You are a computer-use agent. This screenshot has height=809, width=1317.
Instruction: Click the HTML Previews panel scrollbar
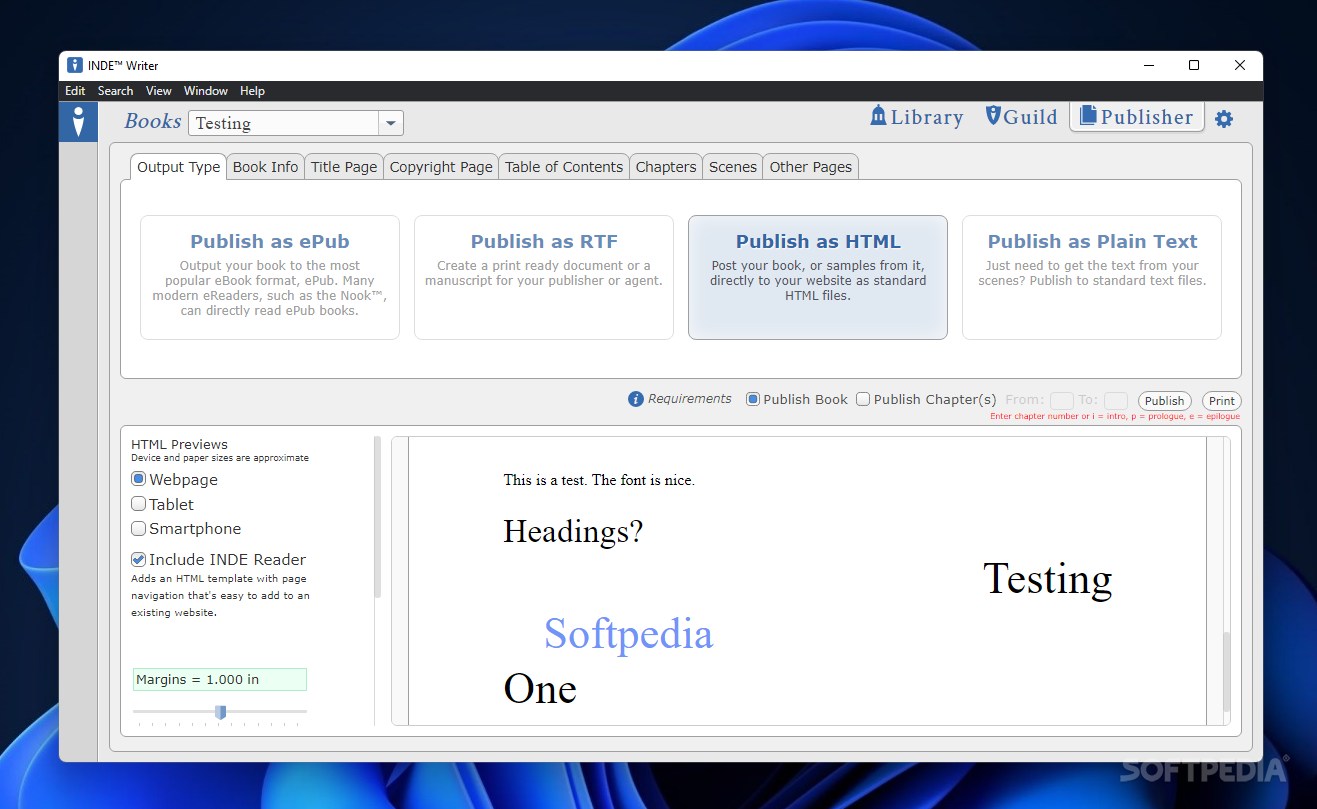point(377,518)
